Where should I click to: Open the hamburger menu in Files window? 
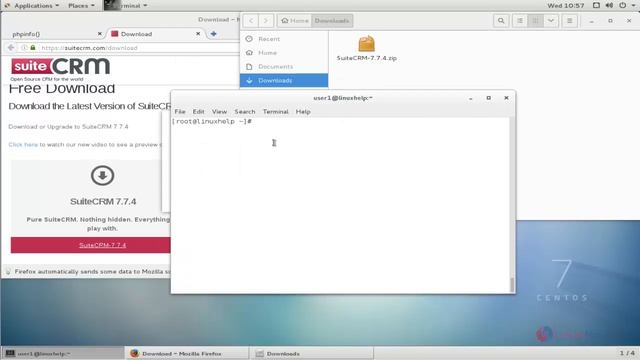click(569, 20)
